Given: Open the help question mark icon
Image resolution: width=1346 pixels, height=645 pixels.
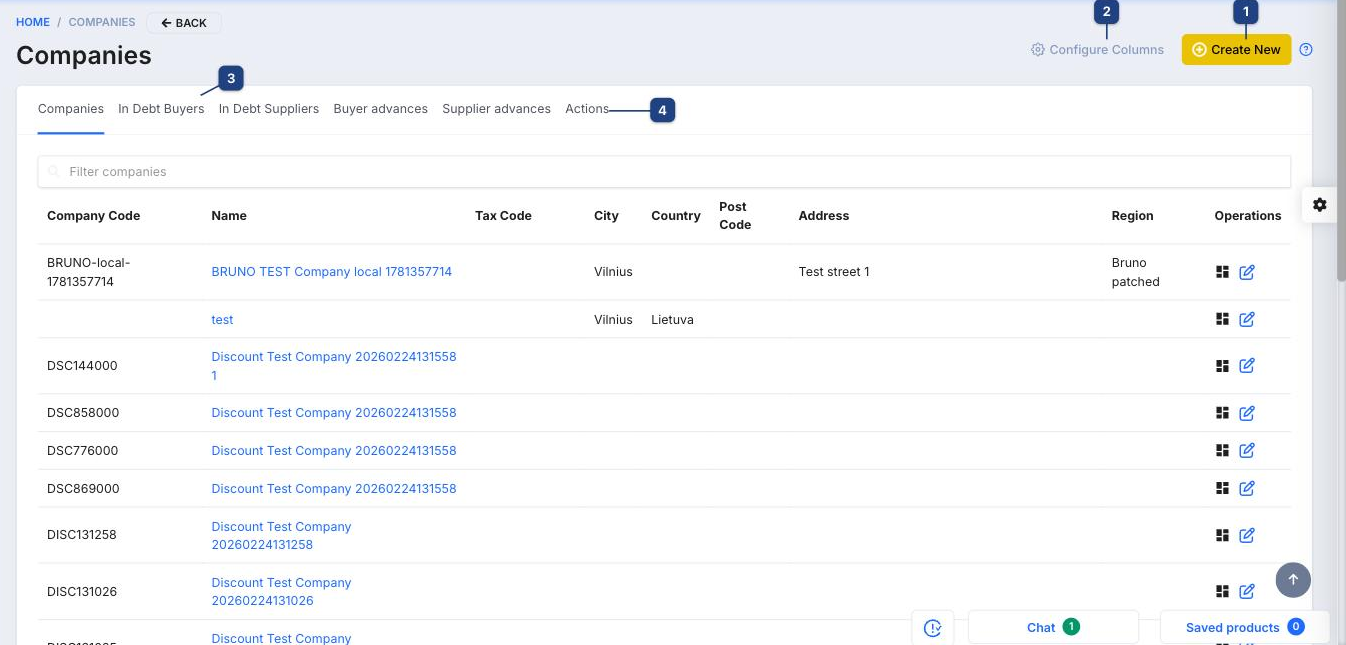Looking at the screenshot, I should 1306,50.
